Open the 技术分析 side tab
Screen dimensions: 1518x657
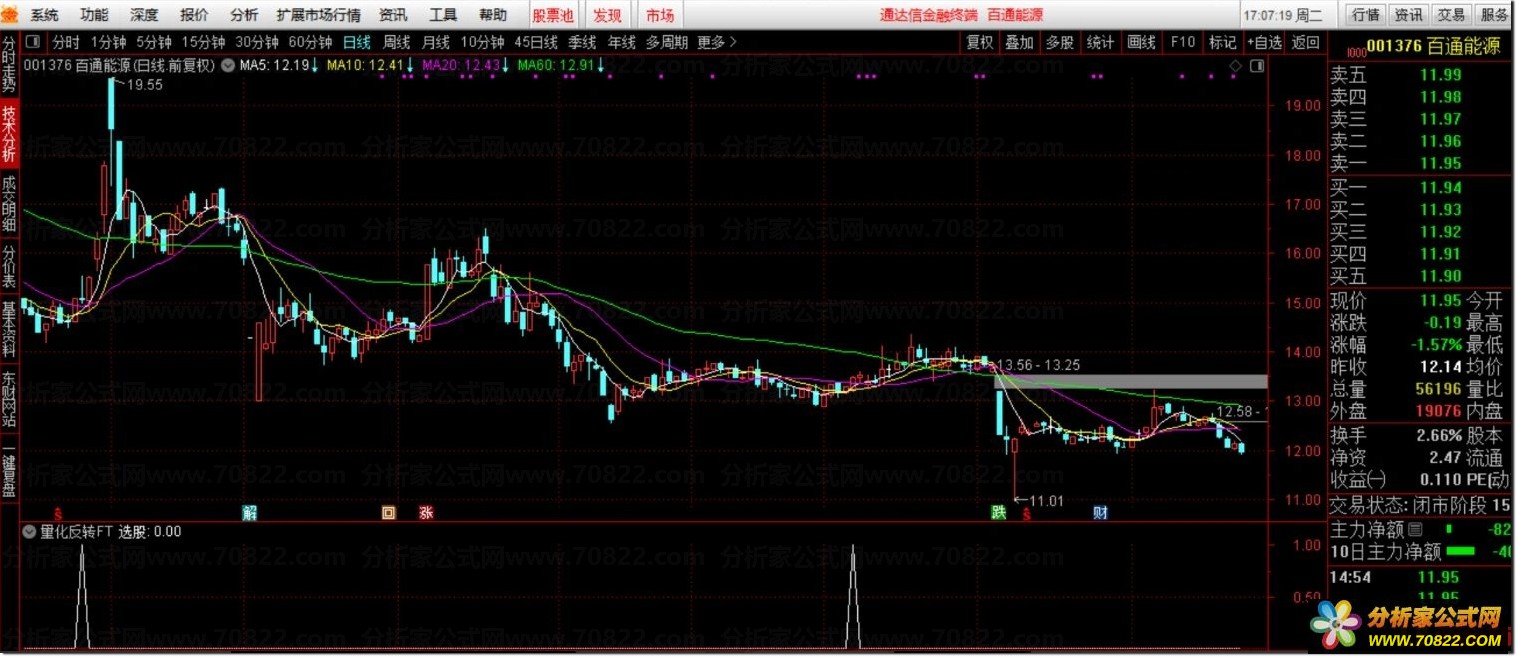pos(9,134)
